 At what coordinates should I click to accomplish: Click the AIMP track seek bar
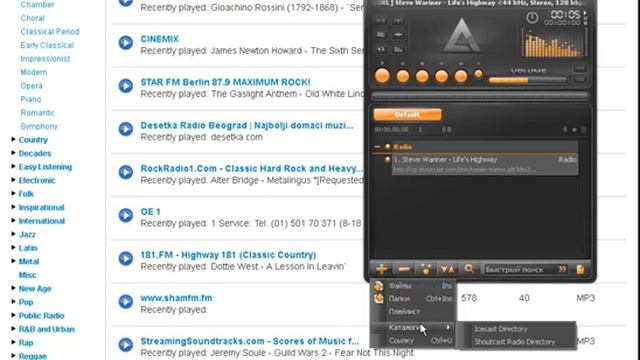pos(480,96)
